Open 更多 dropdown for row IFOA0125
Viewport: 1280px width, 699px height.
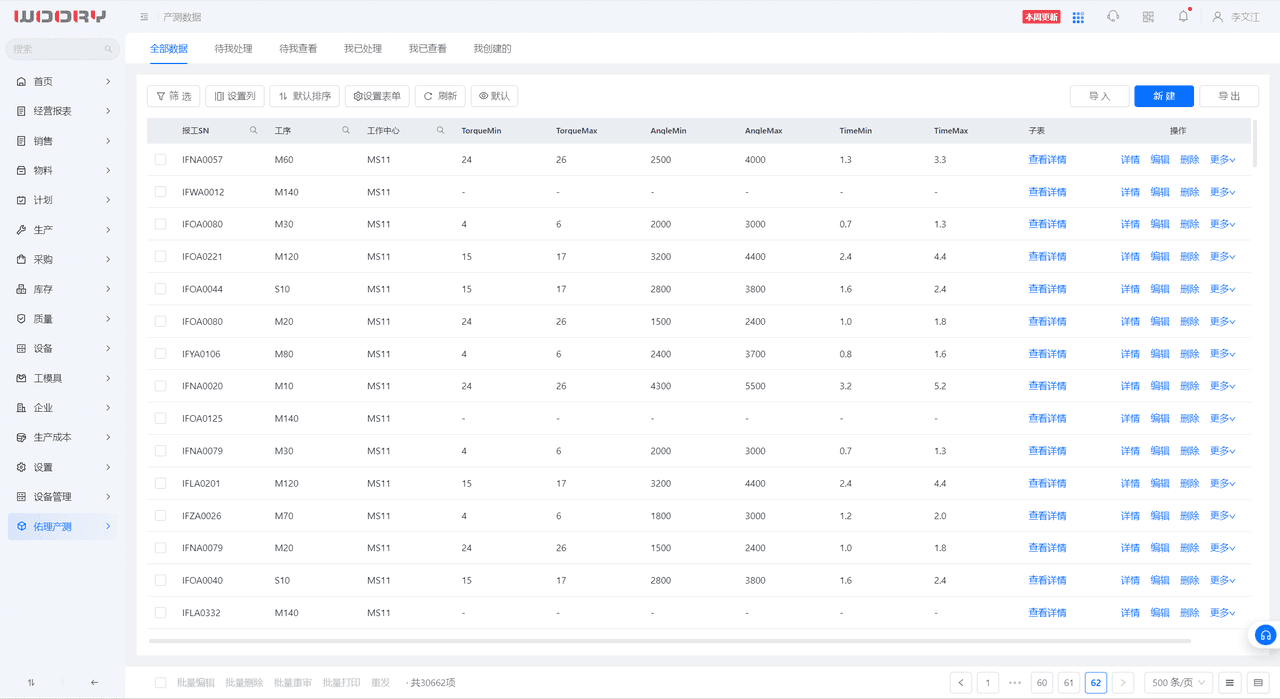(x=1223, y=418)
